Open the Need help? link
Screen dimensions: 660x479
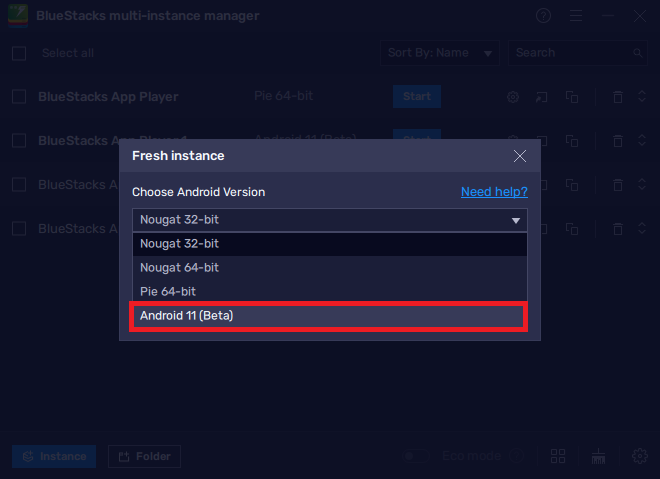tap(494, 192)
